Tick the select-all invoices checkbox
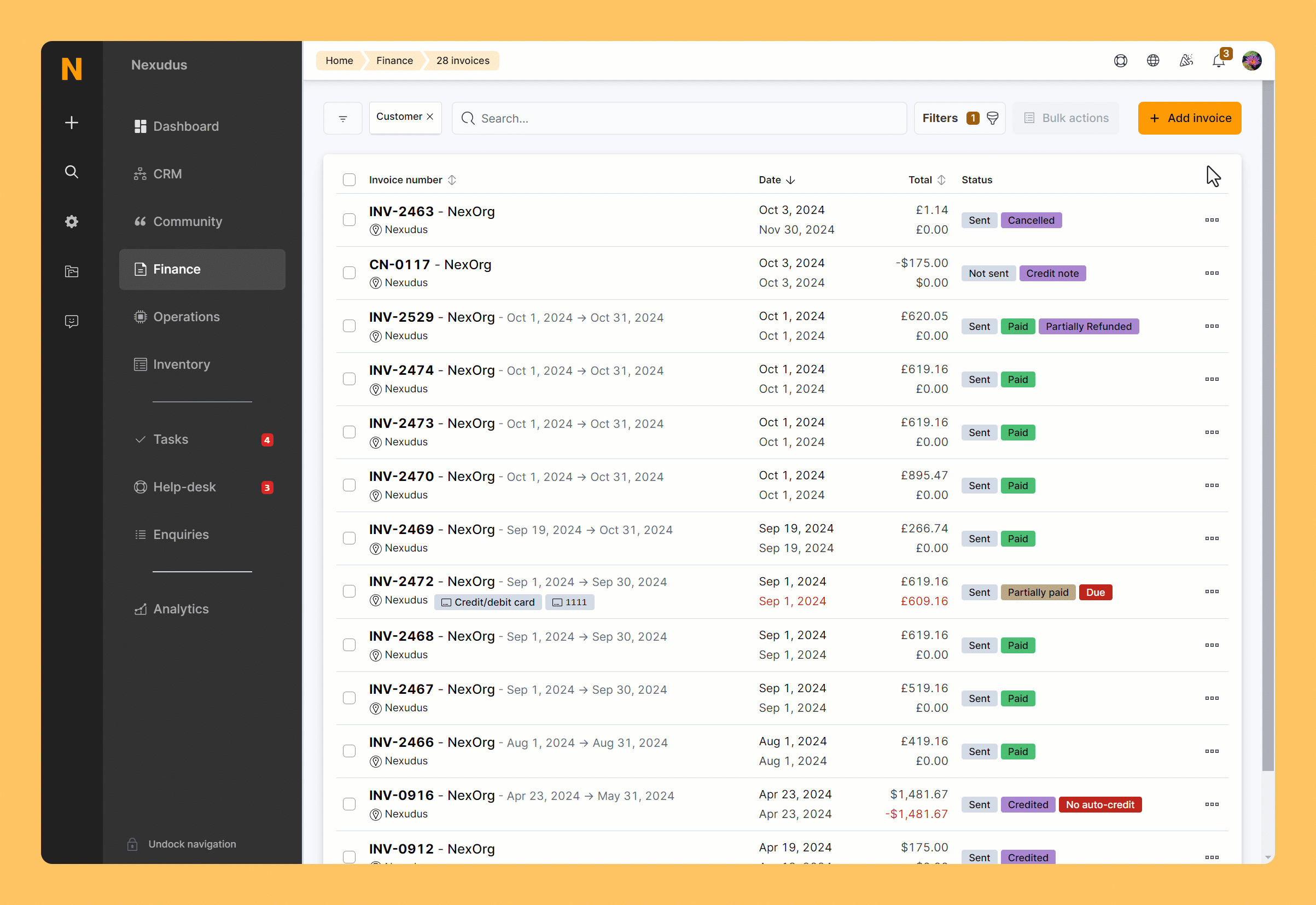1316x905 pixels. click(349, 180)
